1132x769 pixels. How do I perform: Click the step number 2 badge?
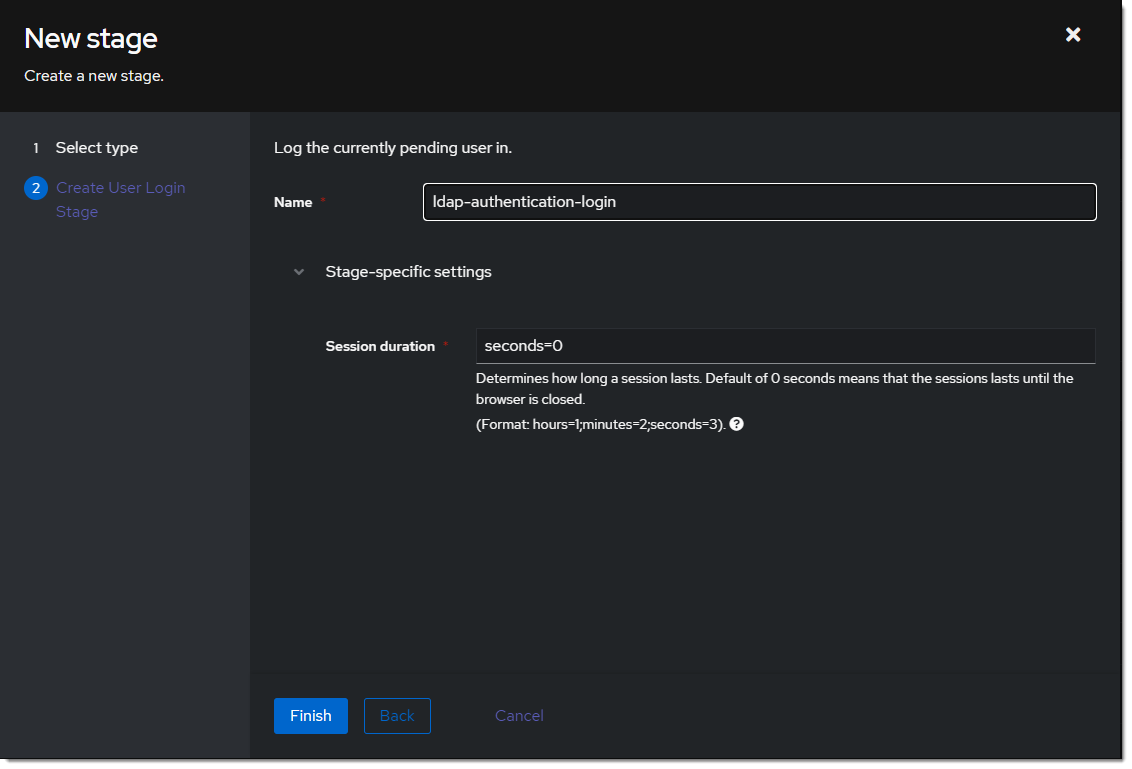(x=36, y=188)
